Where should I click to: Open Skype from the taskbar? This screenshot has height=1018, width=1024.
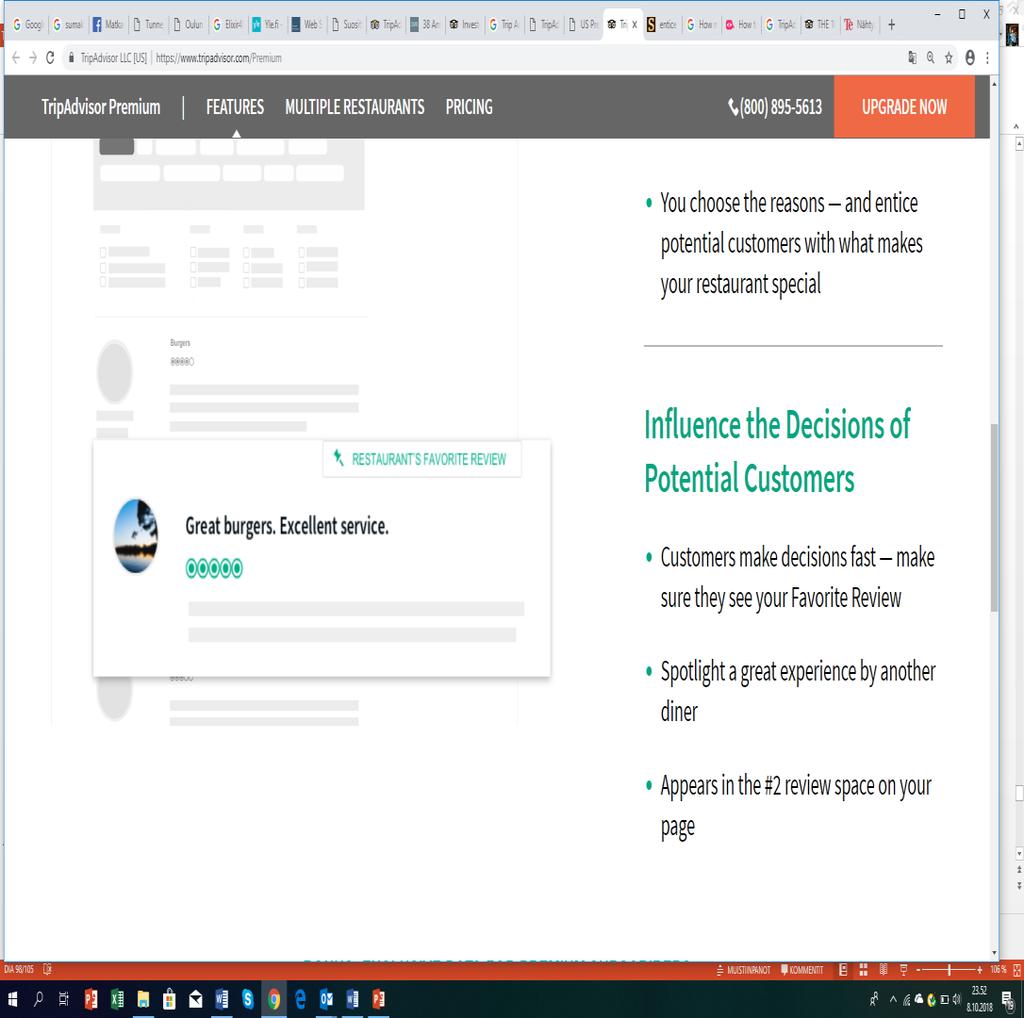point(248,999)
